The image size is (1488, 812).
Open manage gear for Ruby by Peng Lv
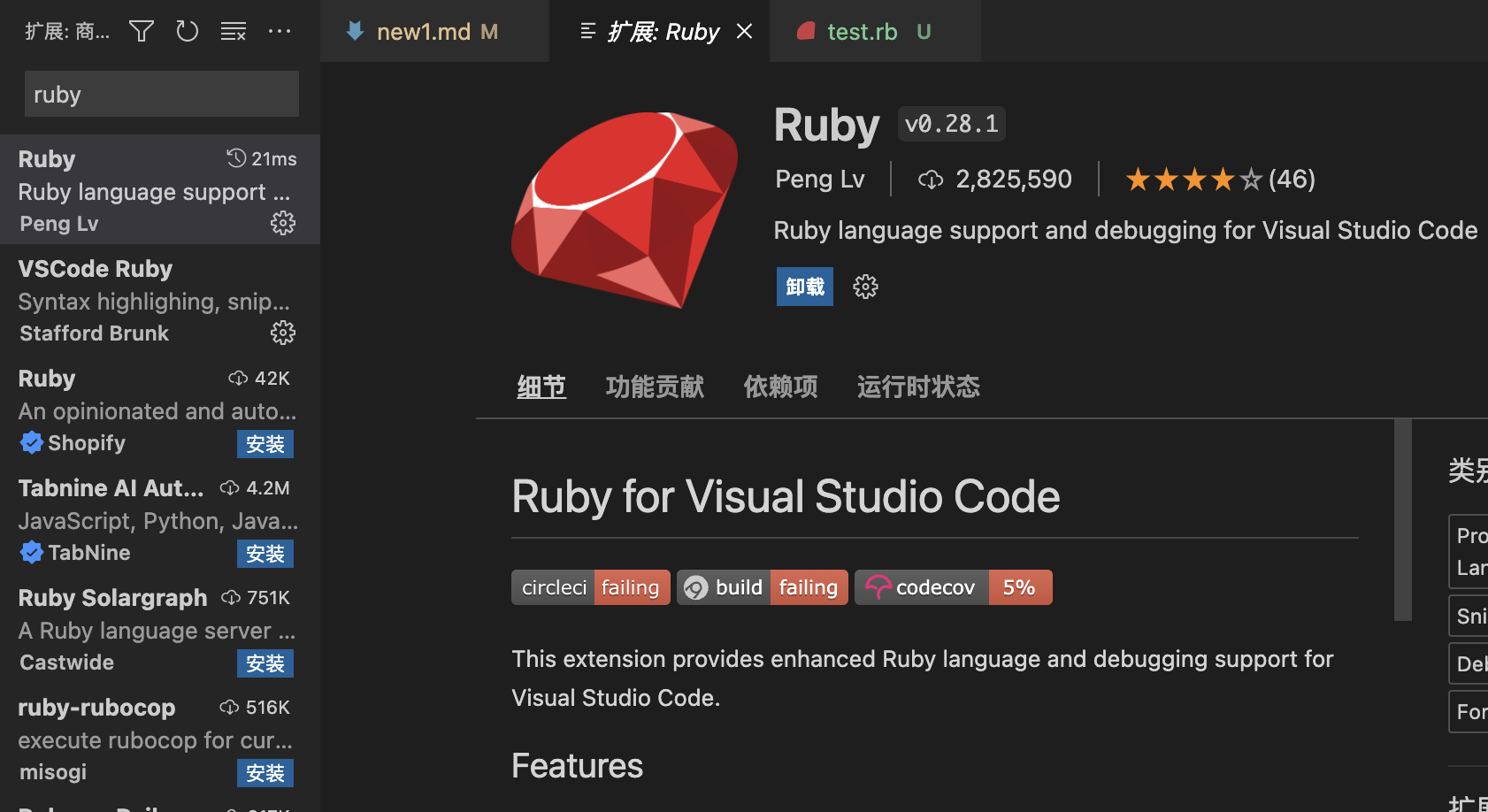coord(283,223)
